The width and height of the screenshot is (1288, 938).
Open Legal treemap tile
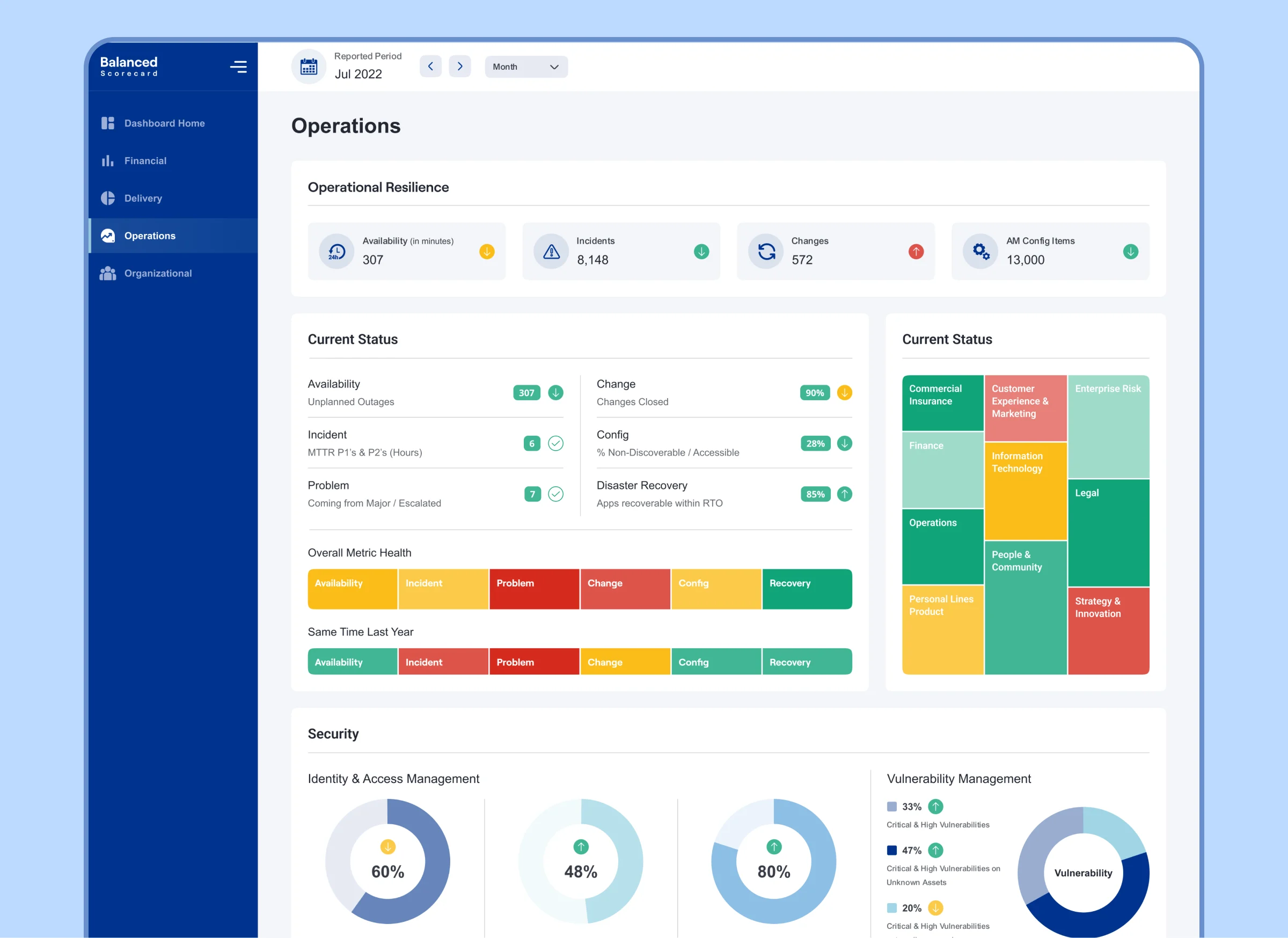click(x=1109, y=533)
